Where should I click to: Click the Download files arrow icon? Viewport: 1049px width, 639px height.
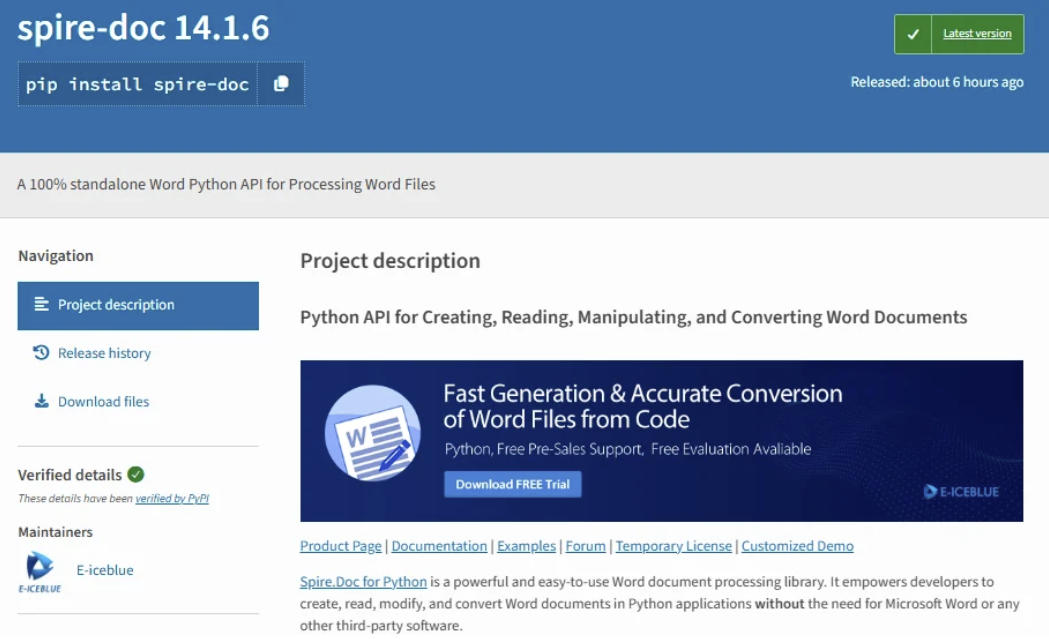pyautogui.click(x=41, y=401)
